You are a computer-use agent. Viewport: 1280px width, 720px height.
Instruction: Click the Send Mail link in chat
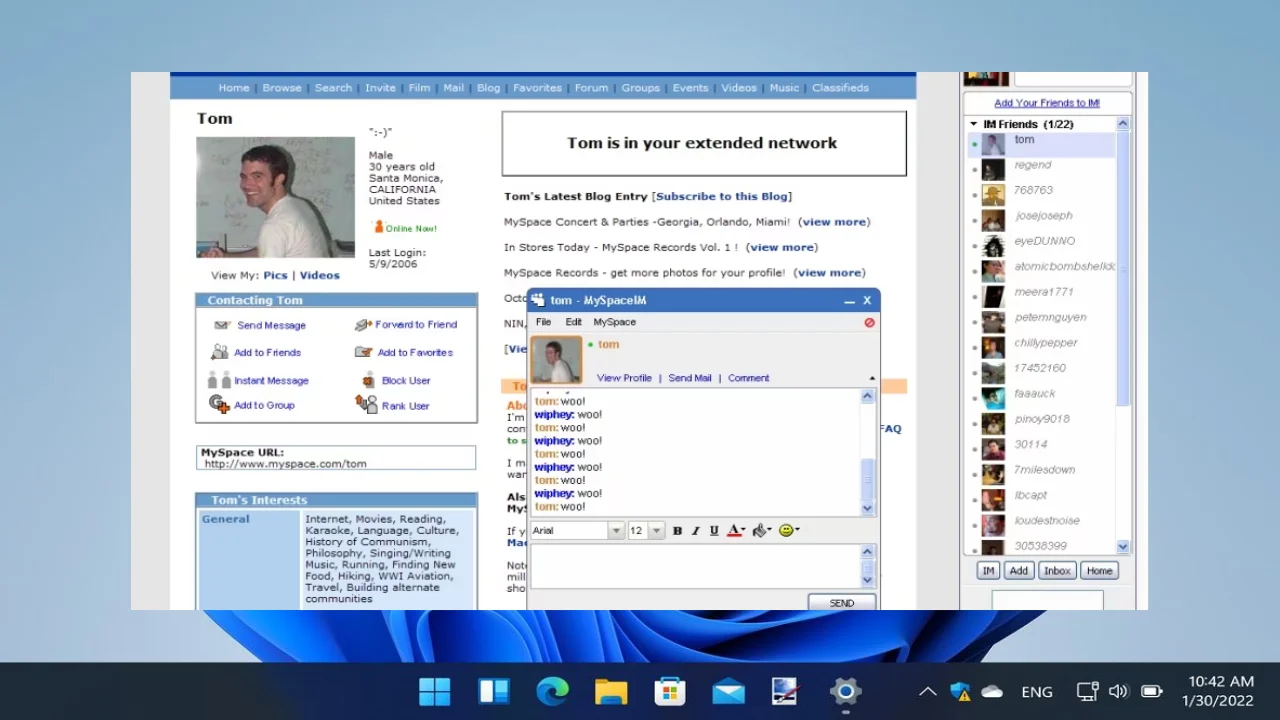pos(690,378)
